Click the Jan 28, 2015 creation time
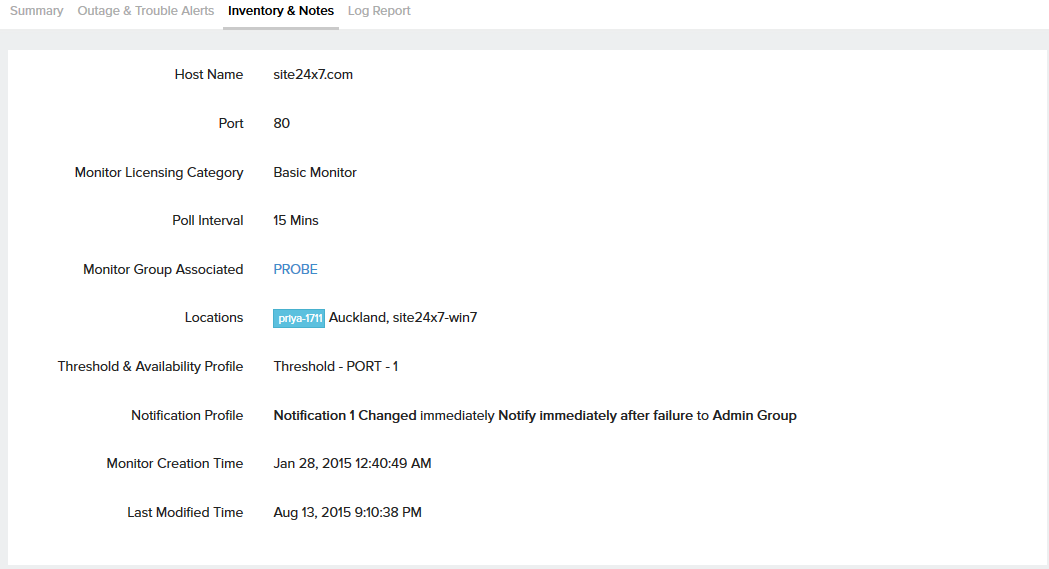Image resolution: width=1049 pixels, height=569 pixels. coord(352,463)
